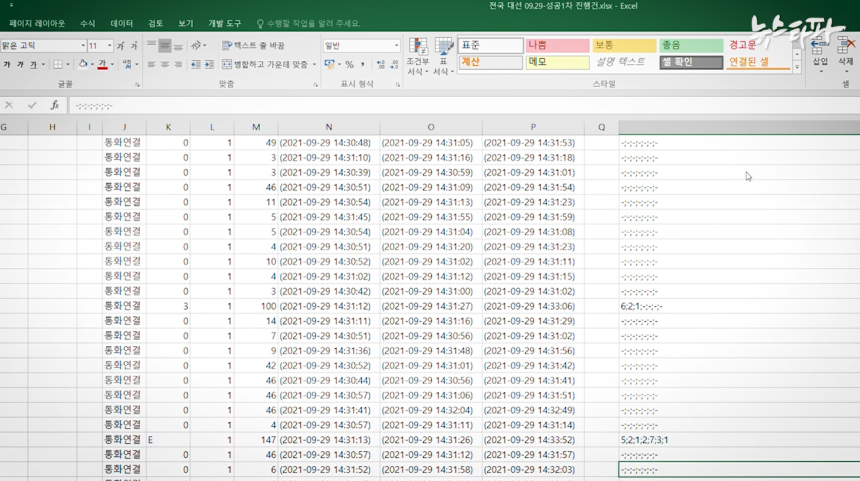Open 표 서식 table format menu
This screenshot has width=860, height=481.
[443, 56]
